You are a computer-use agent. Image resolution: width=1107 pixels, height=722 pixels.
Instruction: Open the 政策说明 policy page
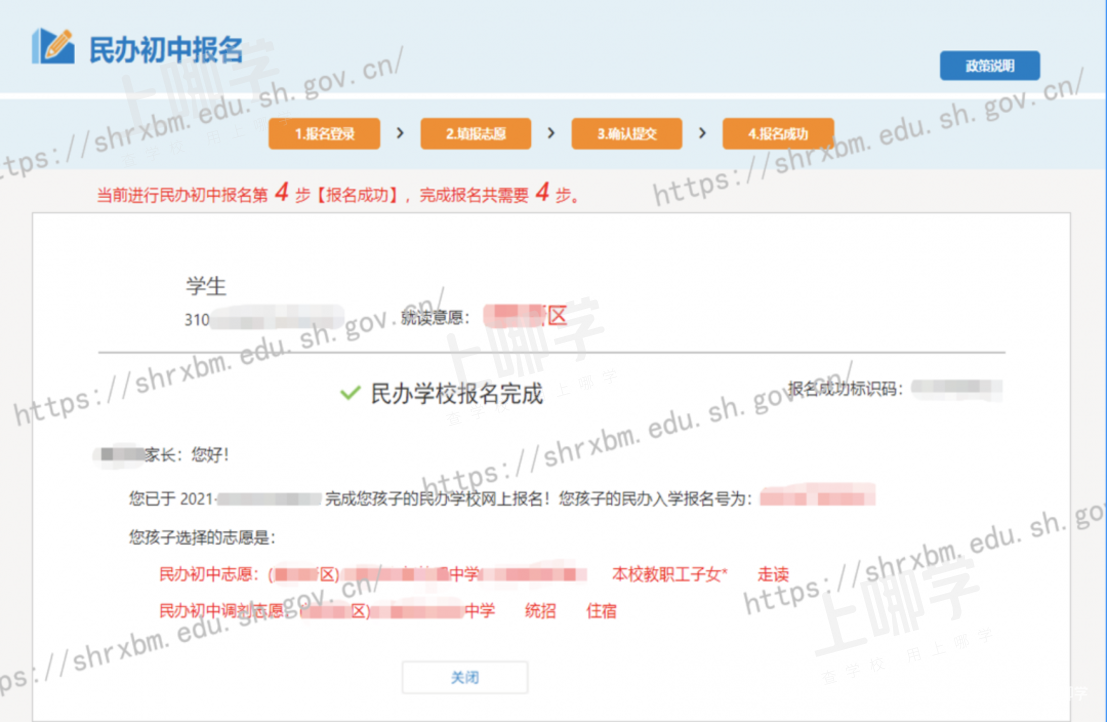tap(989, 66)
